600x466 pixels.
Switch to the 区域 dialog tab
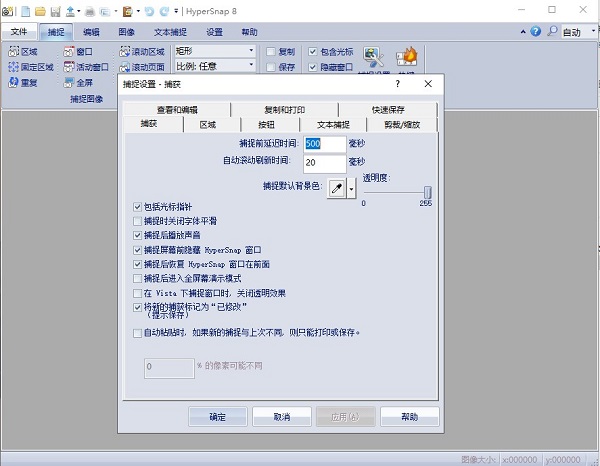pyautogui.click(x=208, y=125)
